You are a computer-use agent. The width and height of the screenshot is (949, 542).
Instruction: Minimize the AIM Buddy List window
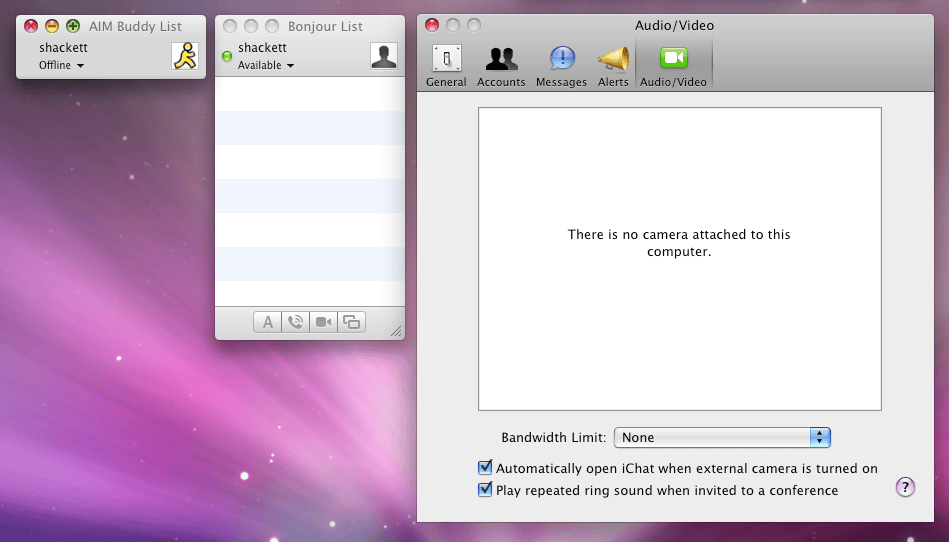tap(52, 26)
